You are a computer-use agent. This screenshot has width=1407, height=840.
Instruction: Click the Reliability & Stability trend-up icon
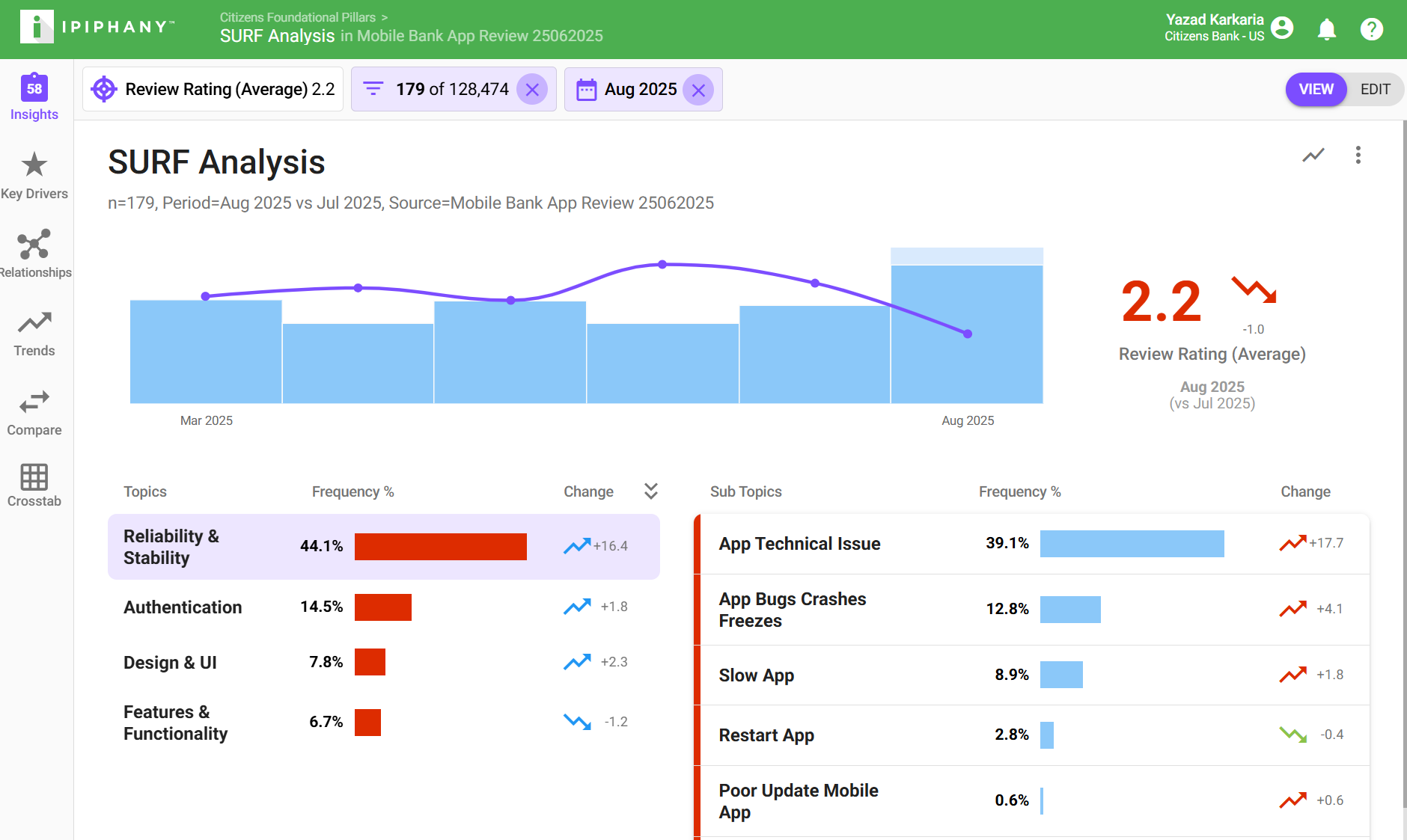coord(577,546)
